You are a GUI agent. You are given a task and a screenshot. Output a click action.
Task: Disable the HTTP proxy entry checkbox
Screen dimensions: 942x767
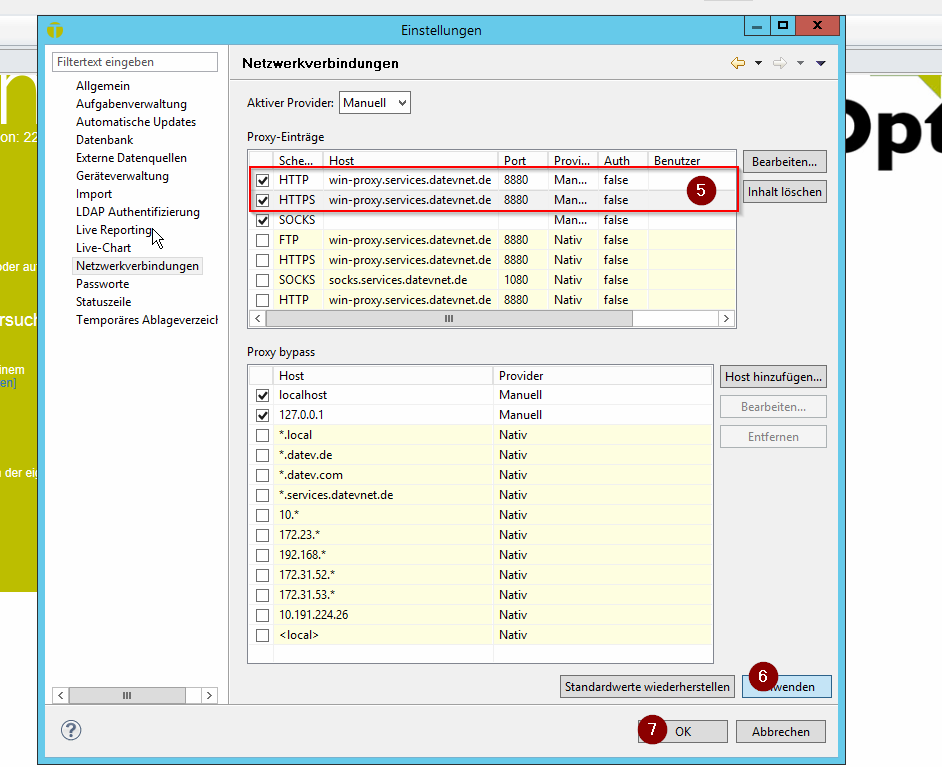pyautogui.click(x=262, y=180)
